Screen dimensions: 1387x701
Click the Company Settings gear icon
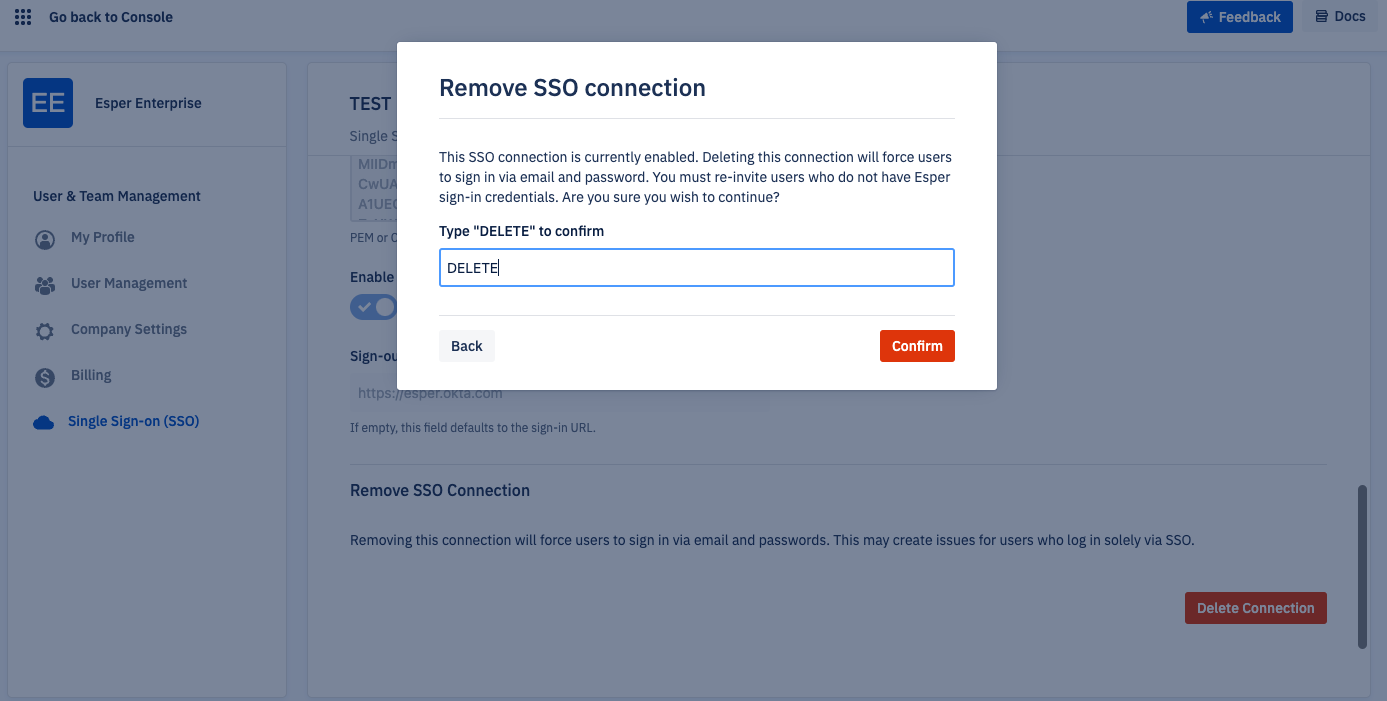45,331
